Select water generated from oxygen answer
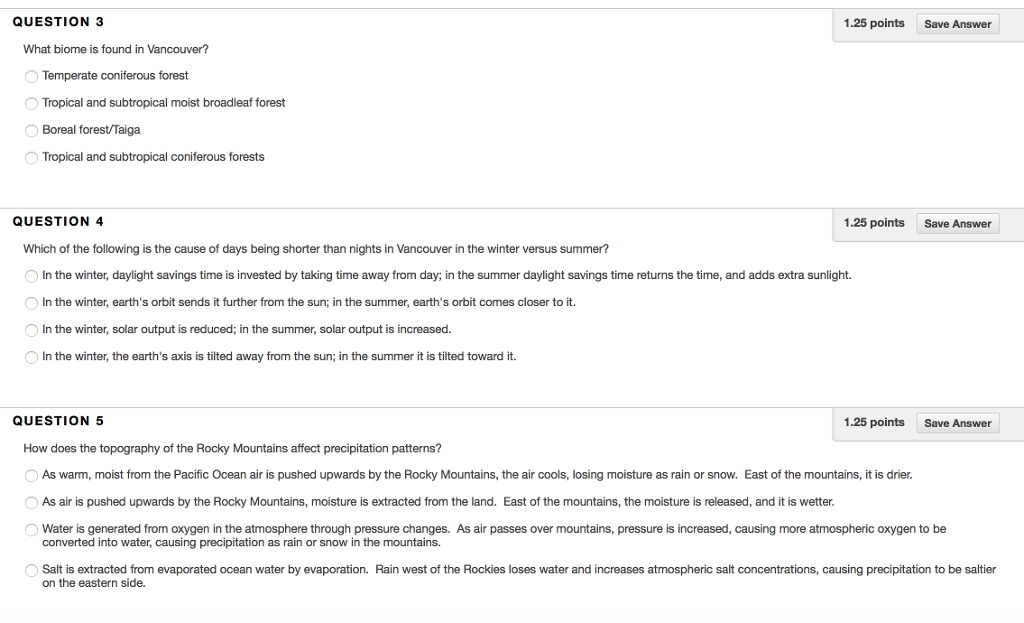Image resolution: width=1024 pixels, height=623 pixels. pos(32,529)
